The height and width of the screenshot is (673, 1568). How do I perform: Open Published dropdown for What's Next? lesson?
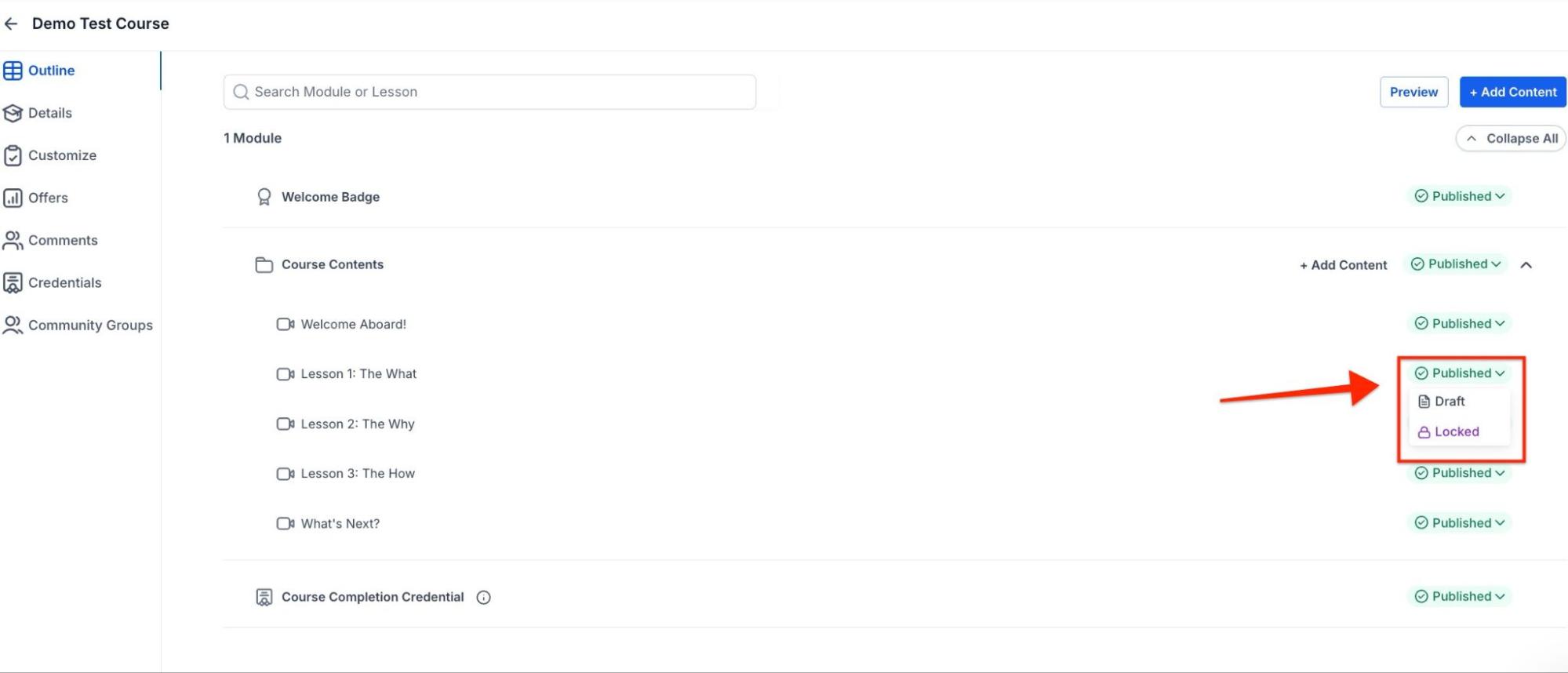(x=1460, y=523)
